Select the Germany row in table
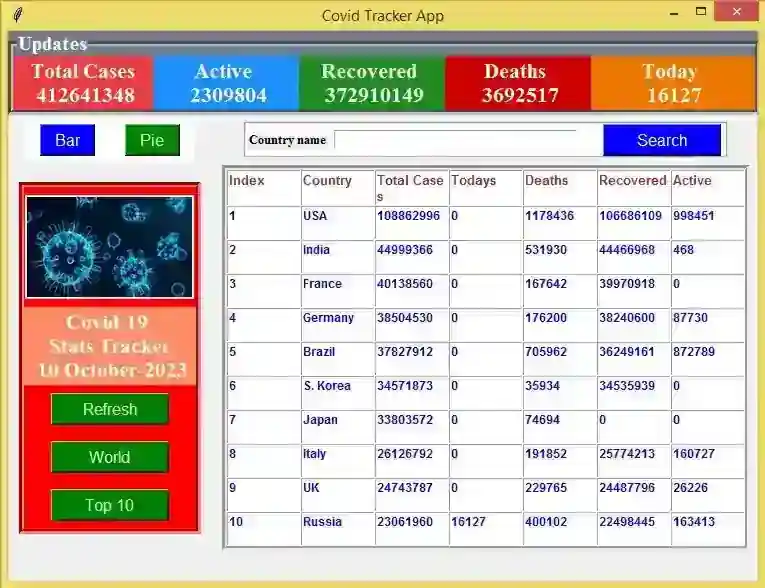 (486, 324)
